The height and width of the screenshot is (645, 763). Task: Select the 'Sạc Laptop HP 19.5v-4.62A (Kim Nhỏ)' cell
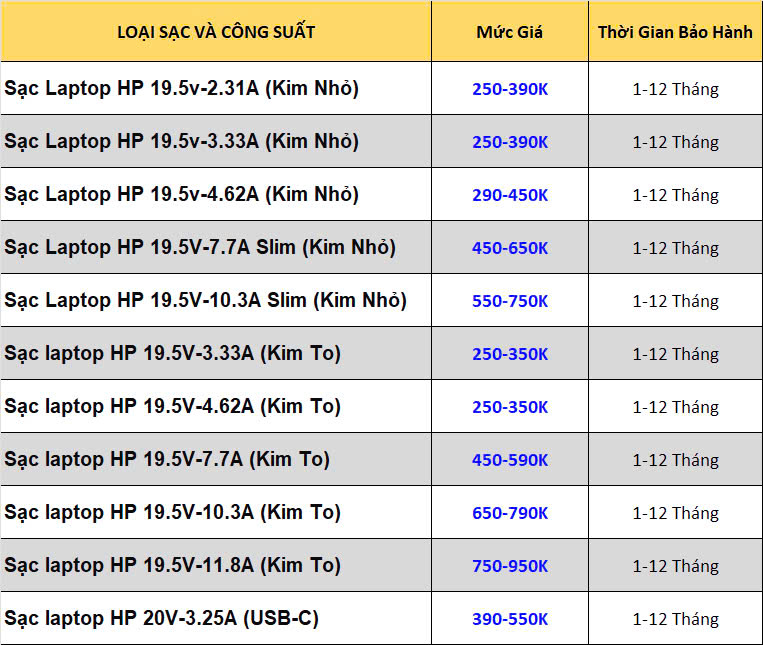click(216, 195)
